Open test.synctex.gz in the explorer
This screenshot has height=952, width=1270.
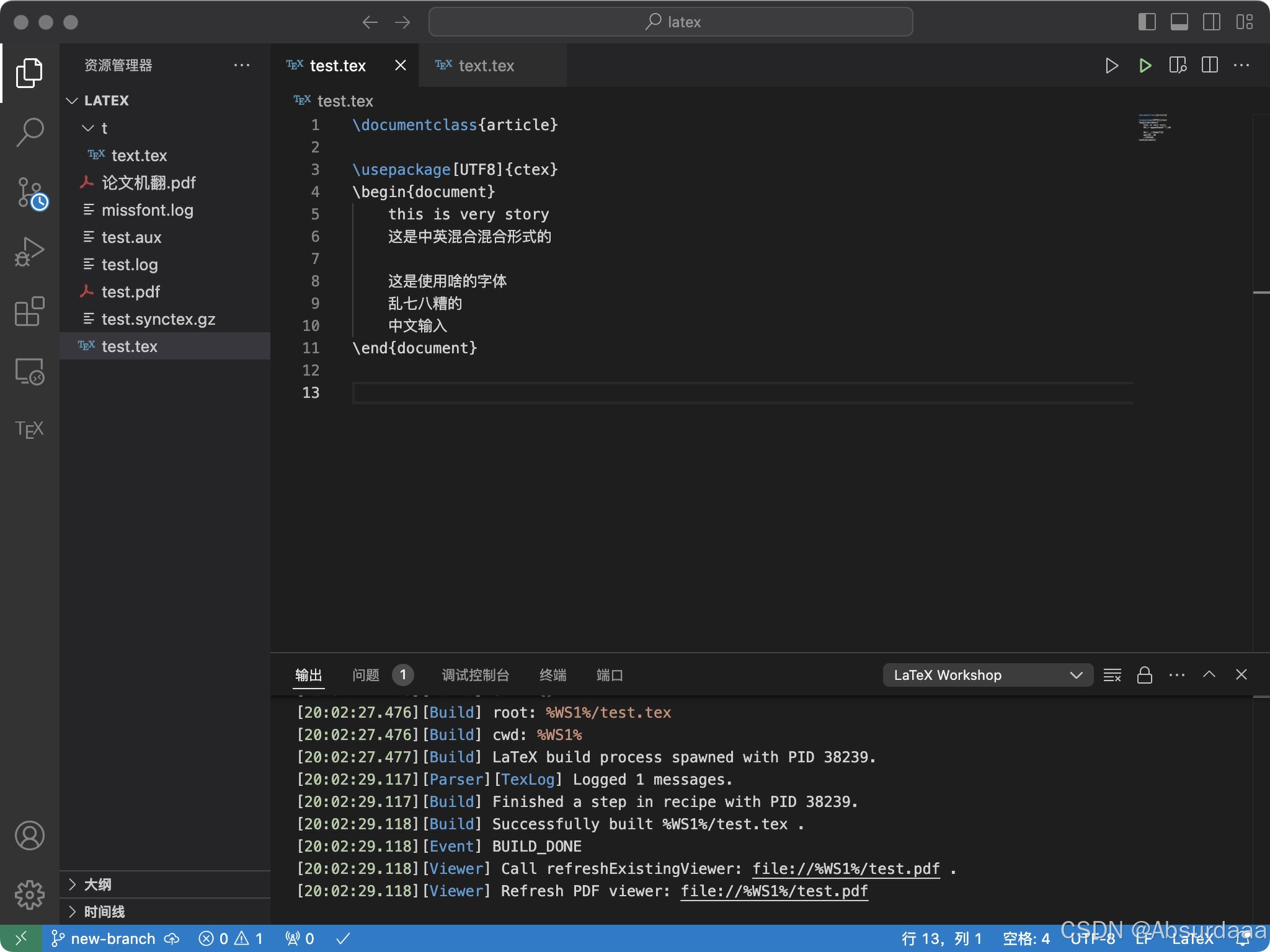point(165,319)
